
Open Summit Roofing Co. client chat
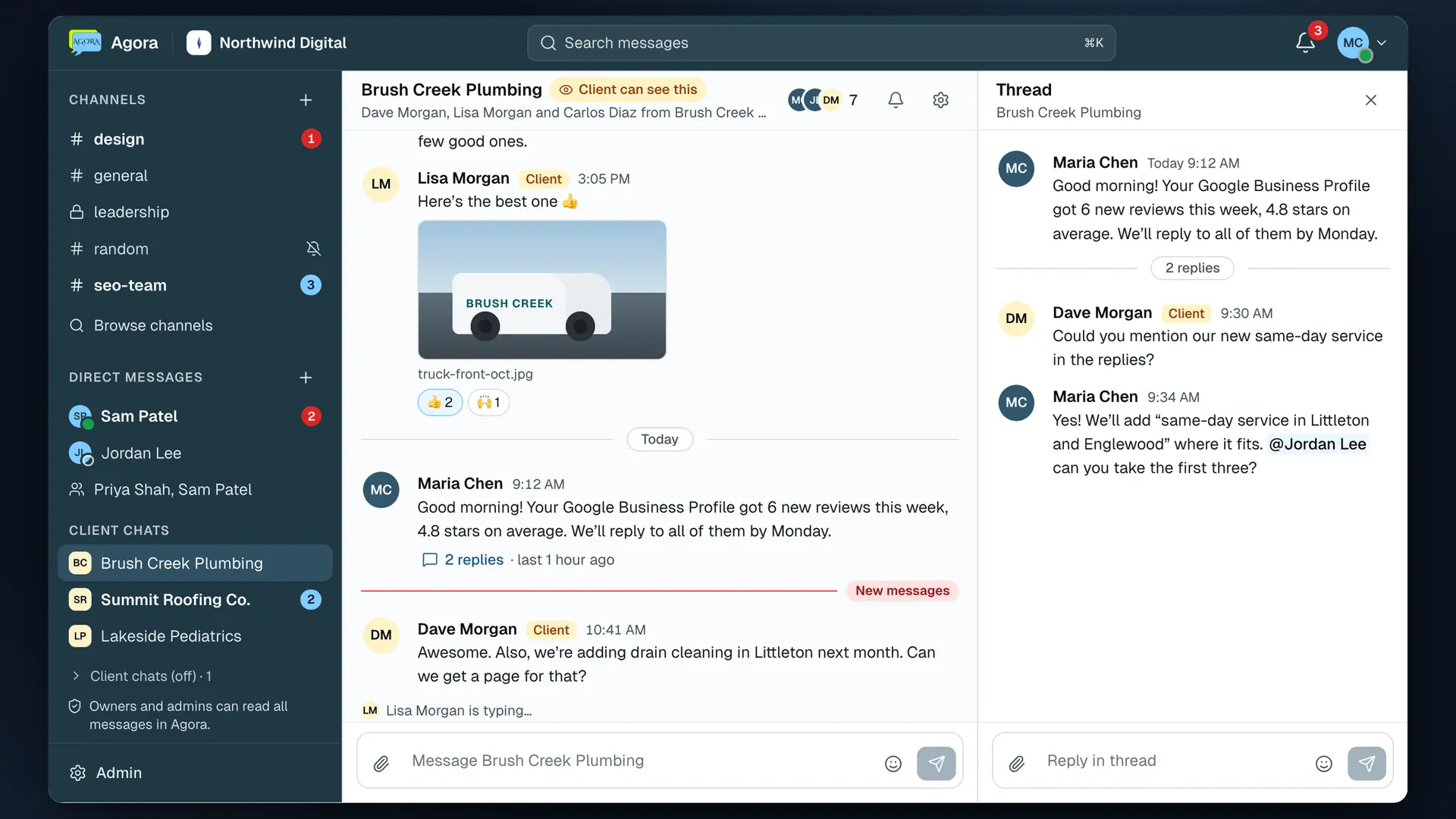[195, 600]
